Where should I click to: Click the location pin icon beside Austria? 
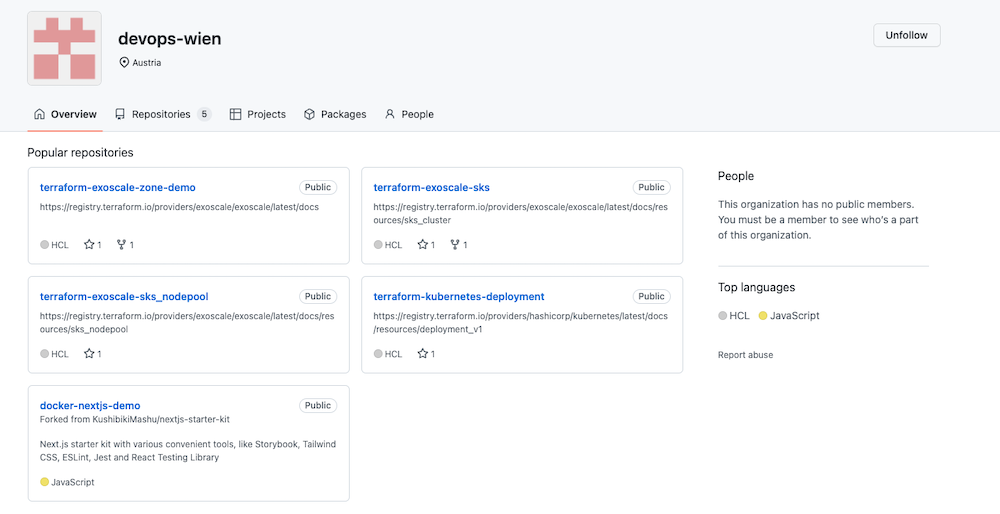124,62
